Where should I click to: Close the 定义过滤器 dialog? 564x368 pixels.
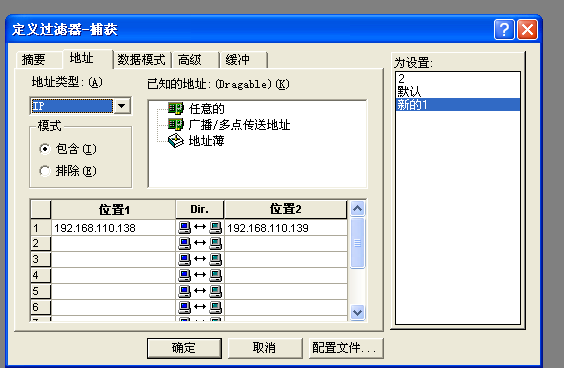[527, 29]
